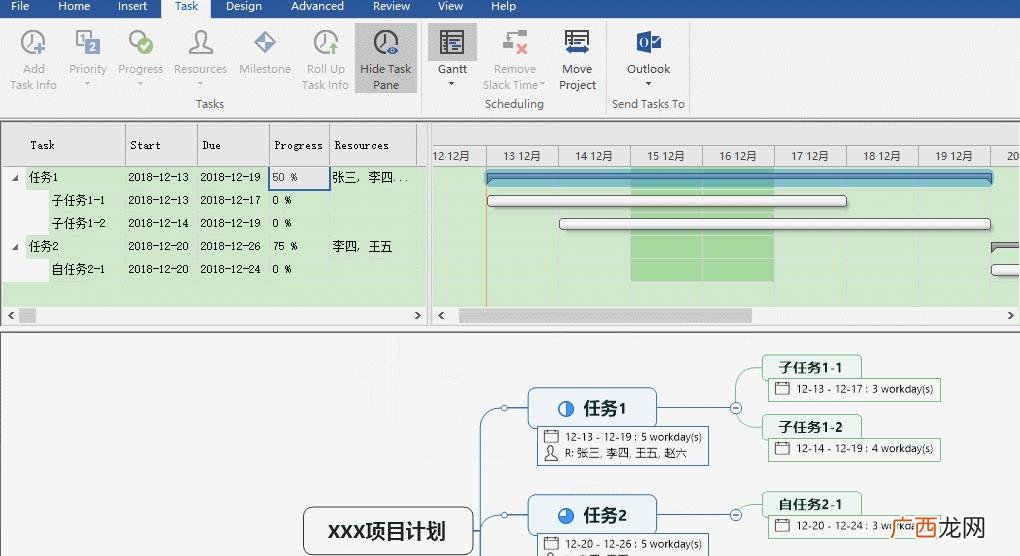
Task: Switch to the Review tab
Action: coord(391,7)
